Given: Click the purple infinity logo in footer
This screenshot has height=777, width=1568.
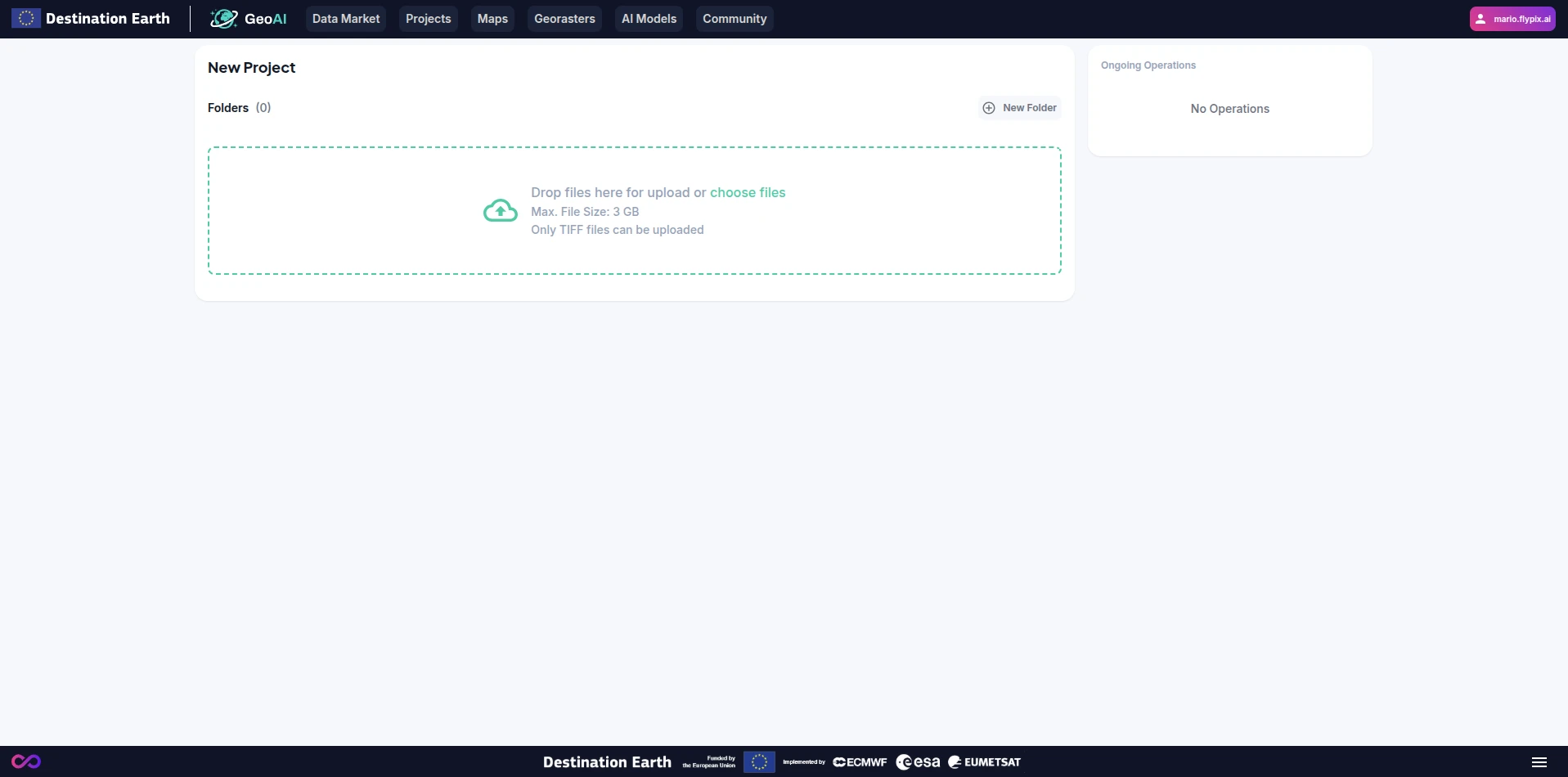Looking at the screenshot, I should click(26, 761).
